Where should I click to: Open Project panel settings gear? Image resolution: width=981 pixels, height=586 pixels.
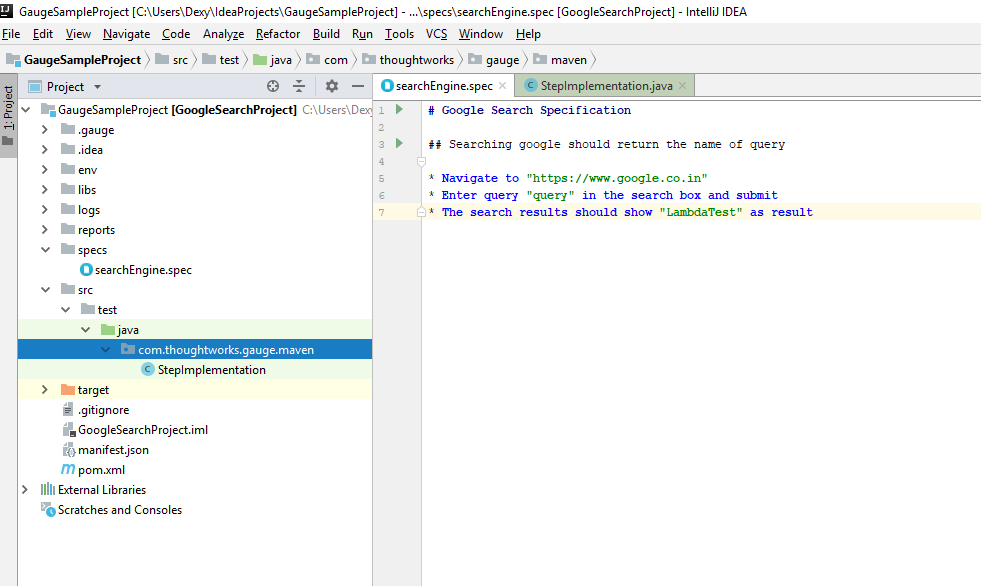(x=332, y=87)
